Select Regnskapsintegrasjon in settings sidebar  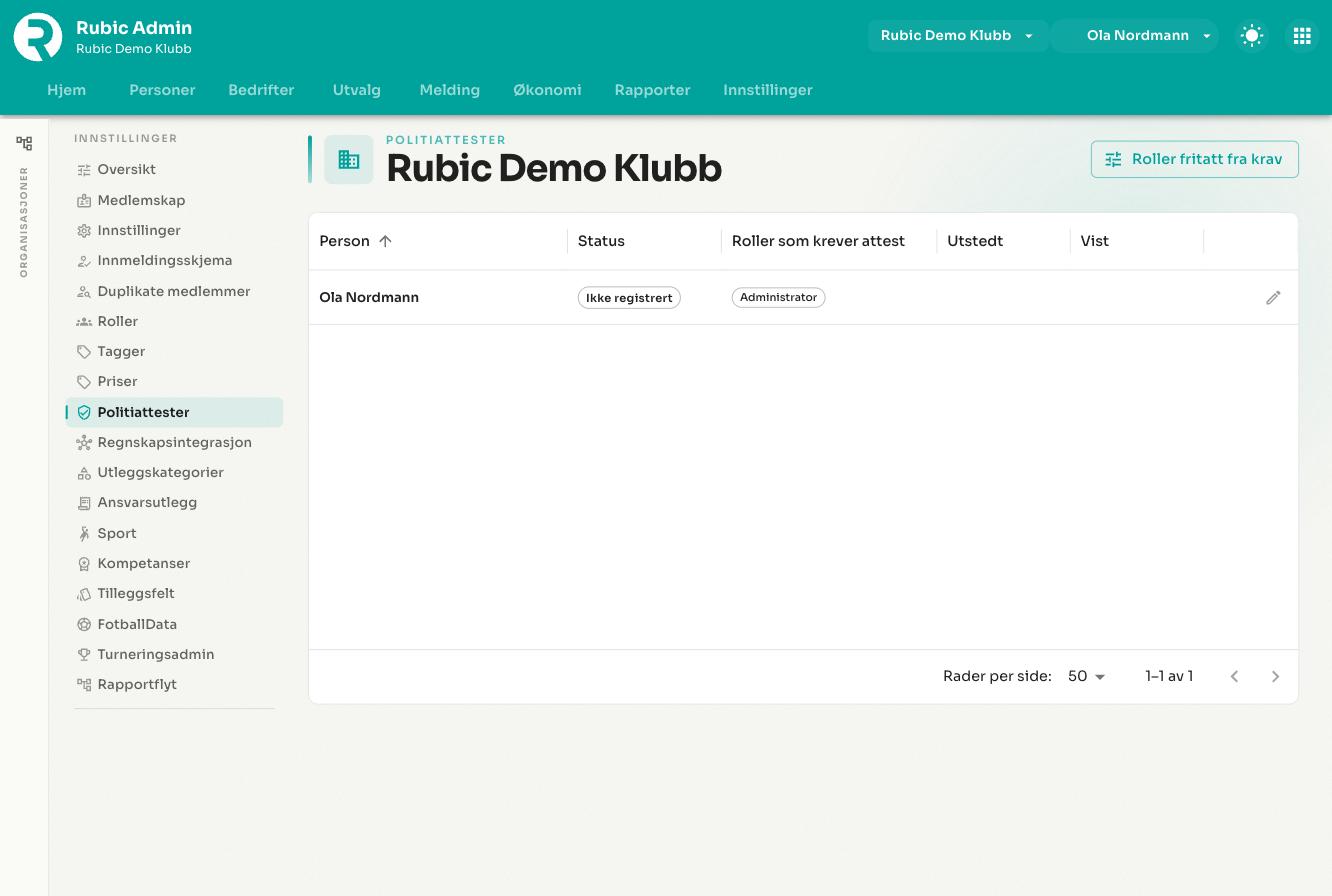click(x=174, y=442)
